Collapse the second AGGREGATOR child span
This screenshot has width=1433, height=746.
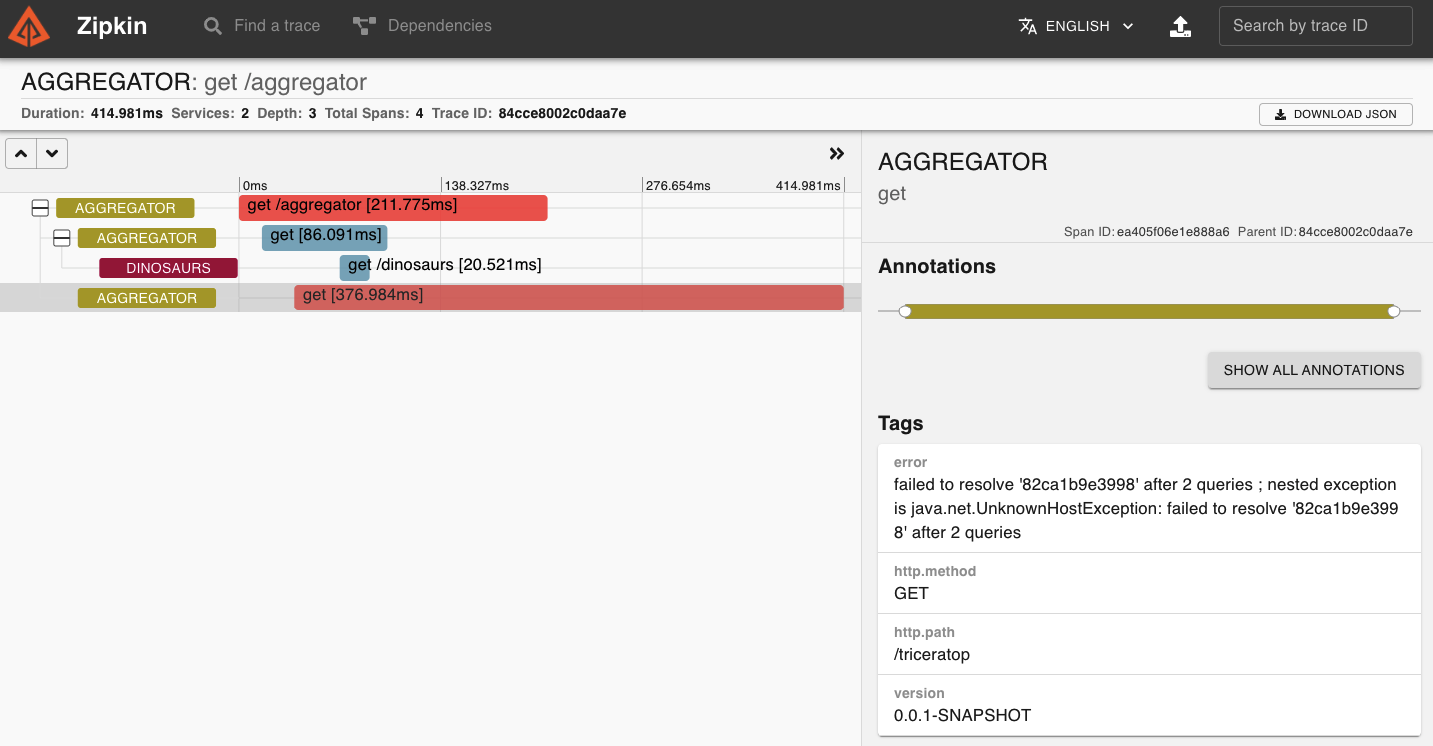(x=62, y=238)
